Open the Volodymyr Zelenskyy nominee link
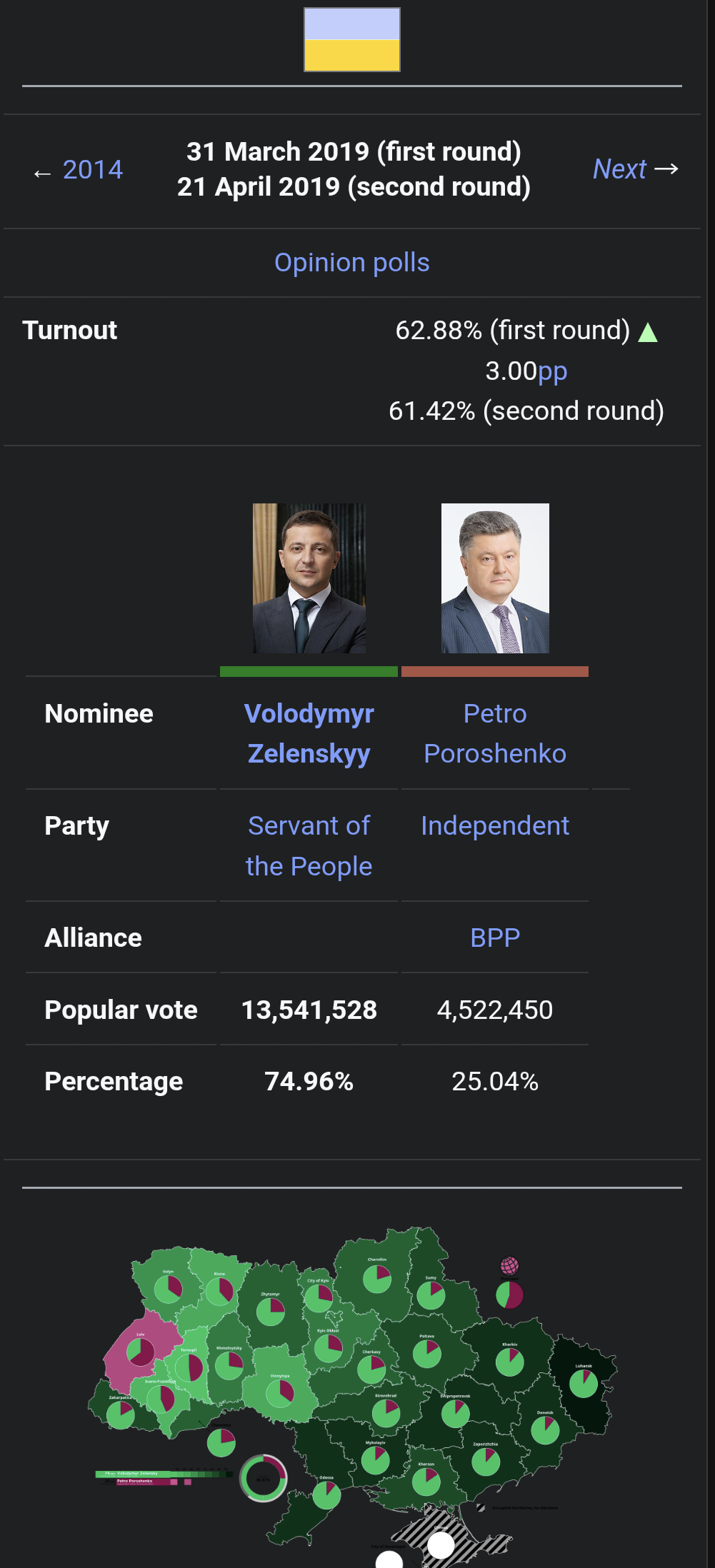This screenshot has height=1568, width=715. 309,733
